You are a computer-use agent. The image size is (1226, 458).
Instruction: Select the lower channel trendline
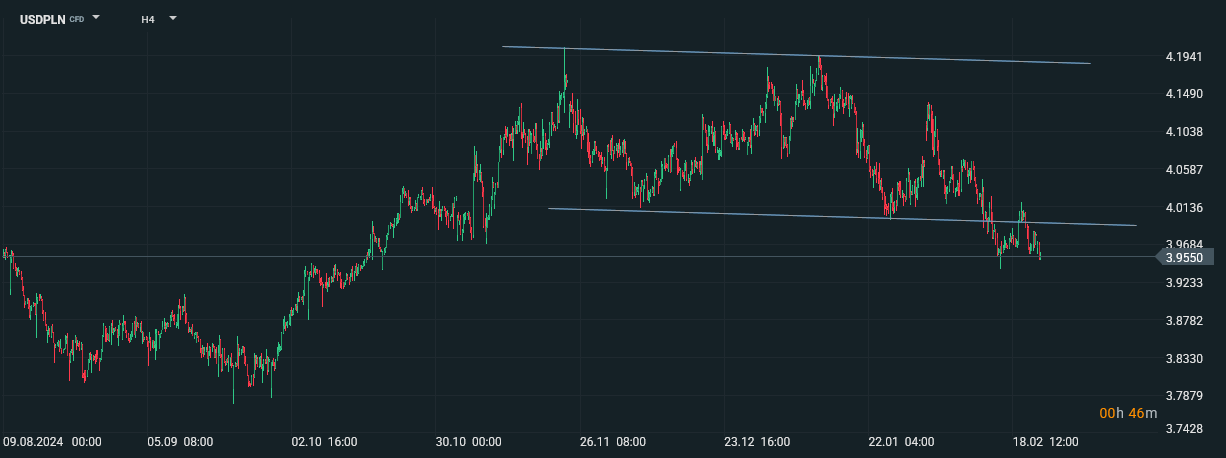click(842, 217)
